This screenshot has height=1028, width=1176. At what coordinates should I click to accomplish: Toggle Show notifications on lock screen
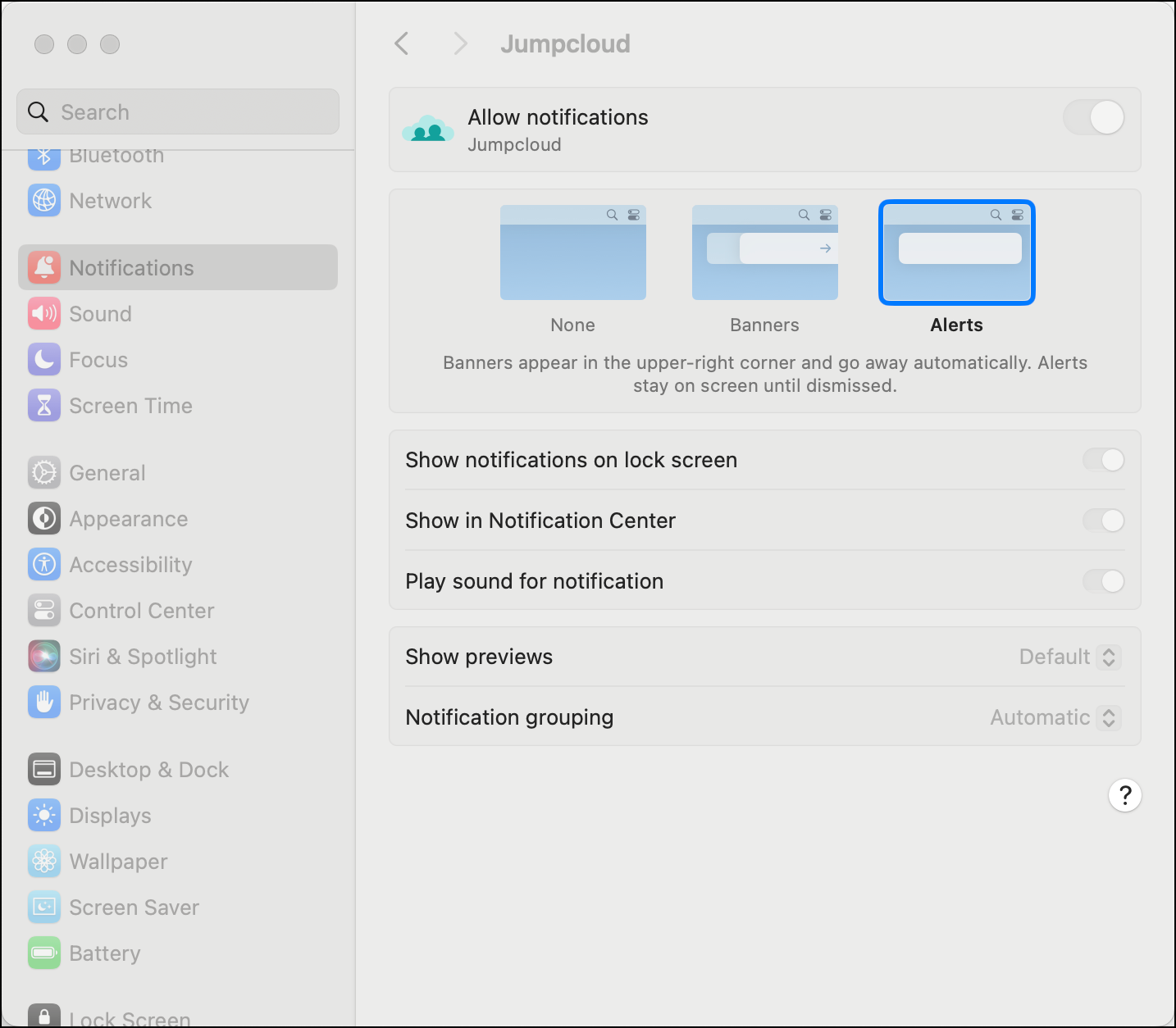tap(1103, 461)
